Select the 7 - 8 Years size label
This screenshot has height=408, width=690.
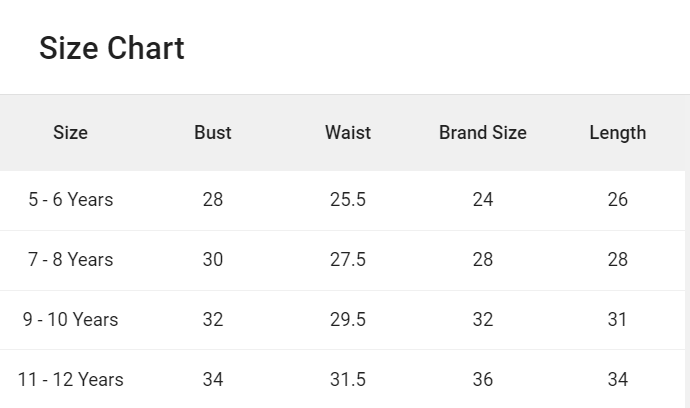coord(70,260)
